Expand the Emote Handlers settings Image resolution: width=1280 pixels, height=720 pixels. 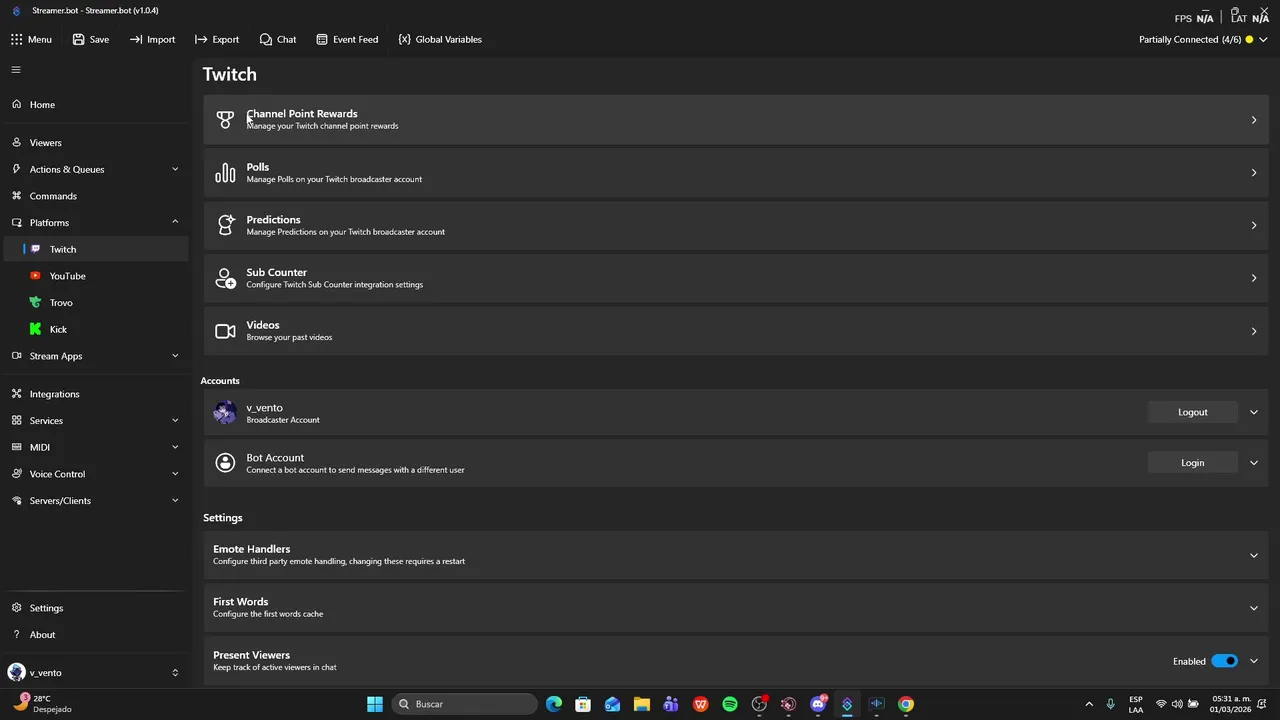[x=736, y=555]
